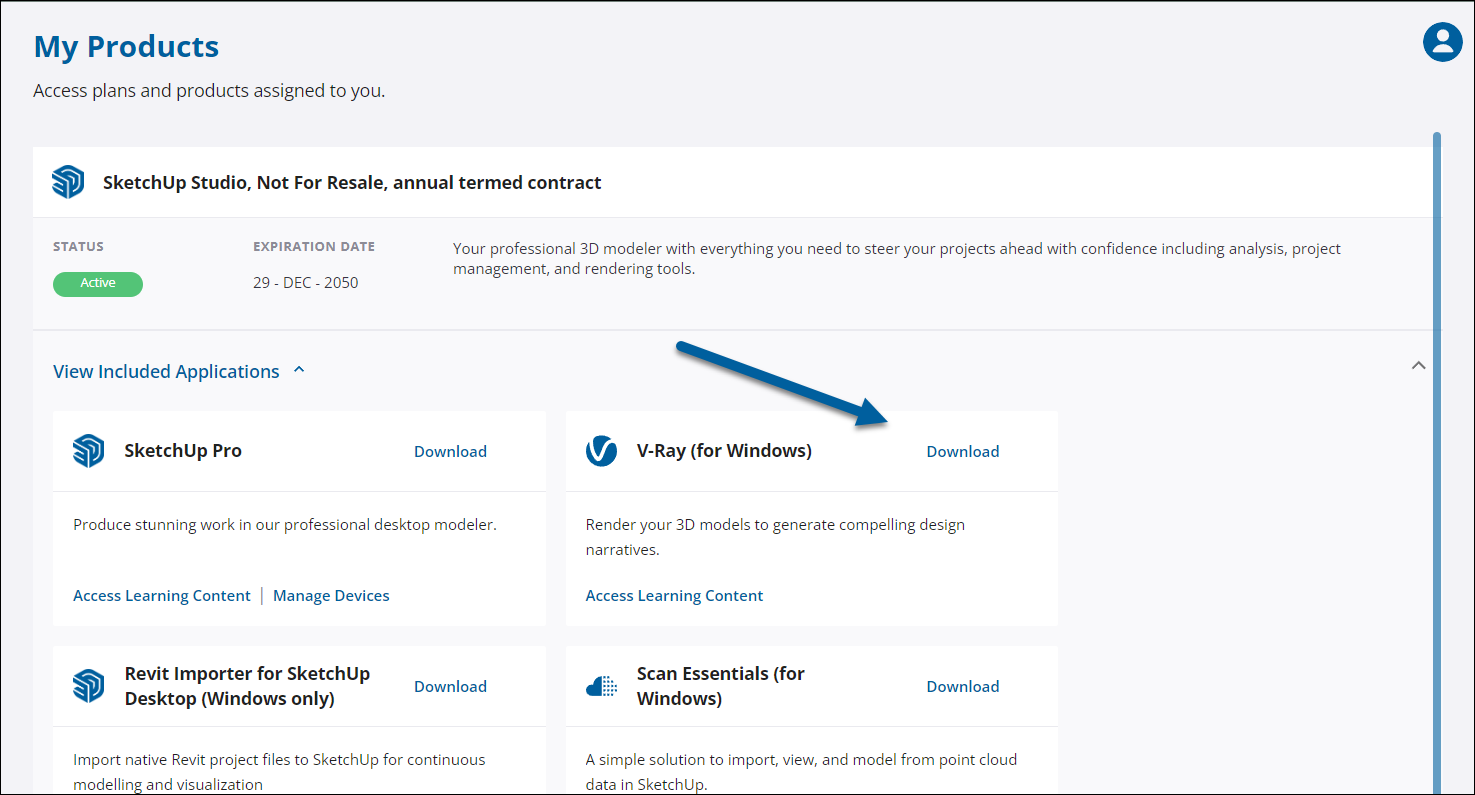1475x795 pixels.
Task: Click the vertical page scrollbar
Action: 1437,450
